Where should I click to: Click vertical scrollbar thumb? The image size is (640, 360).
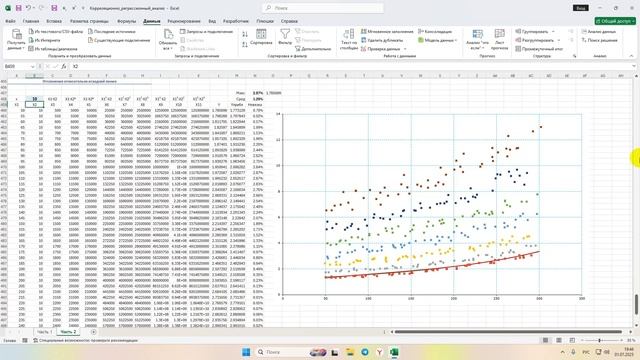click(x=636, y=304)
